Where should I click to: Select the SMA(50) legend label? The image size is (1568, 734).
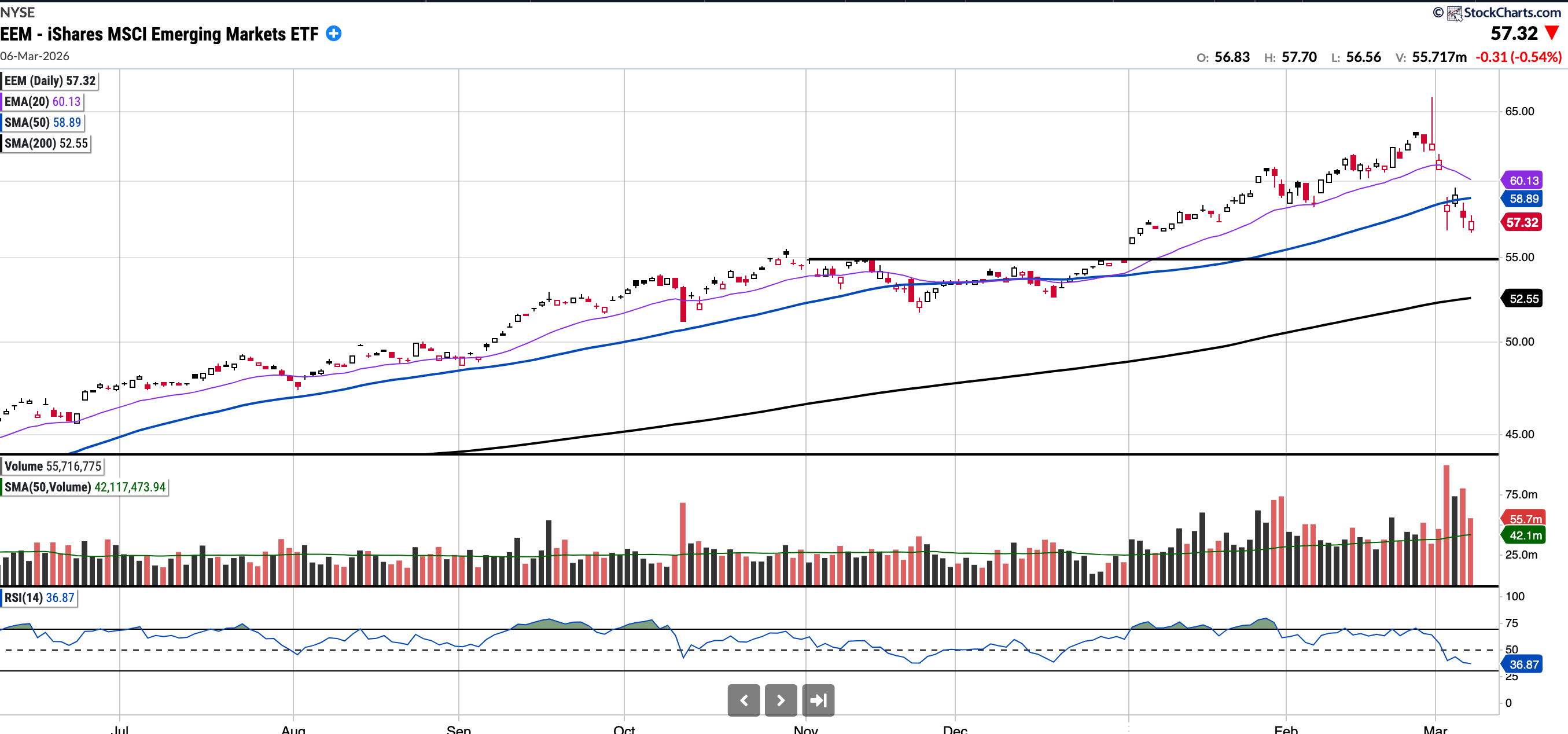(42, 123)
